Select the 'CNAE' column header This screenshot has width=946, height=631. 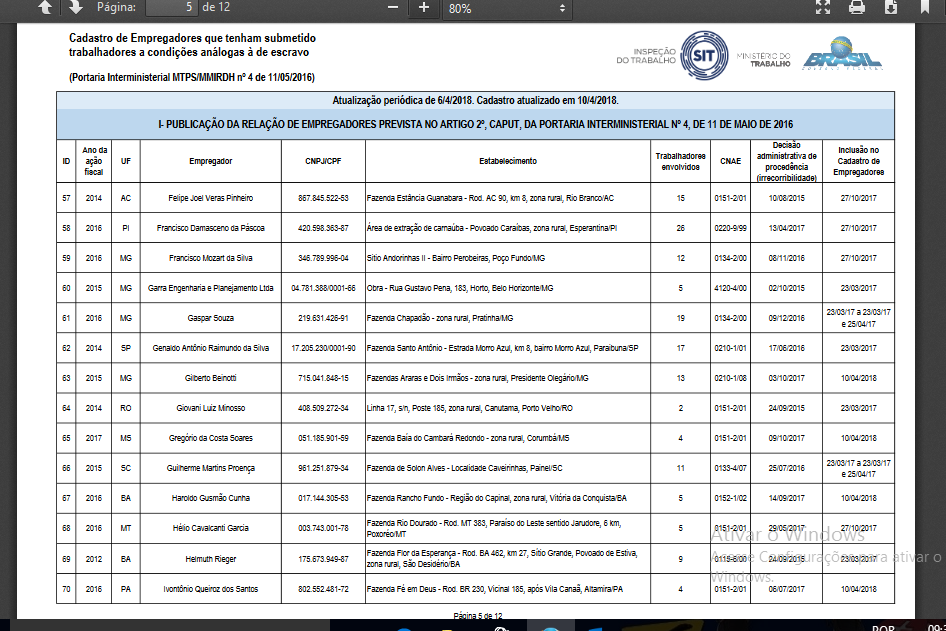[731, 161]
